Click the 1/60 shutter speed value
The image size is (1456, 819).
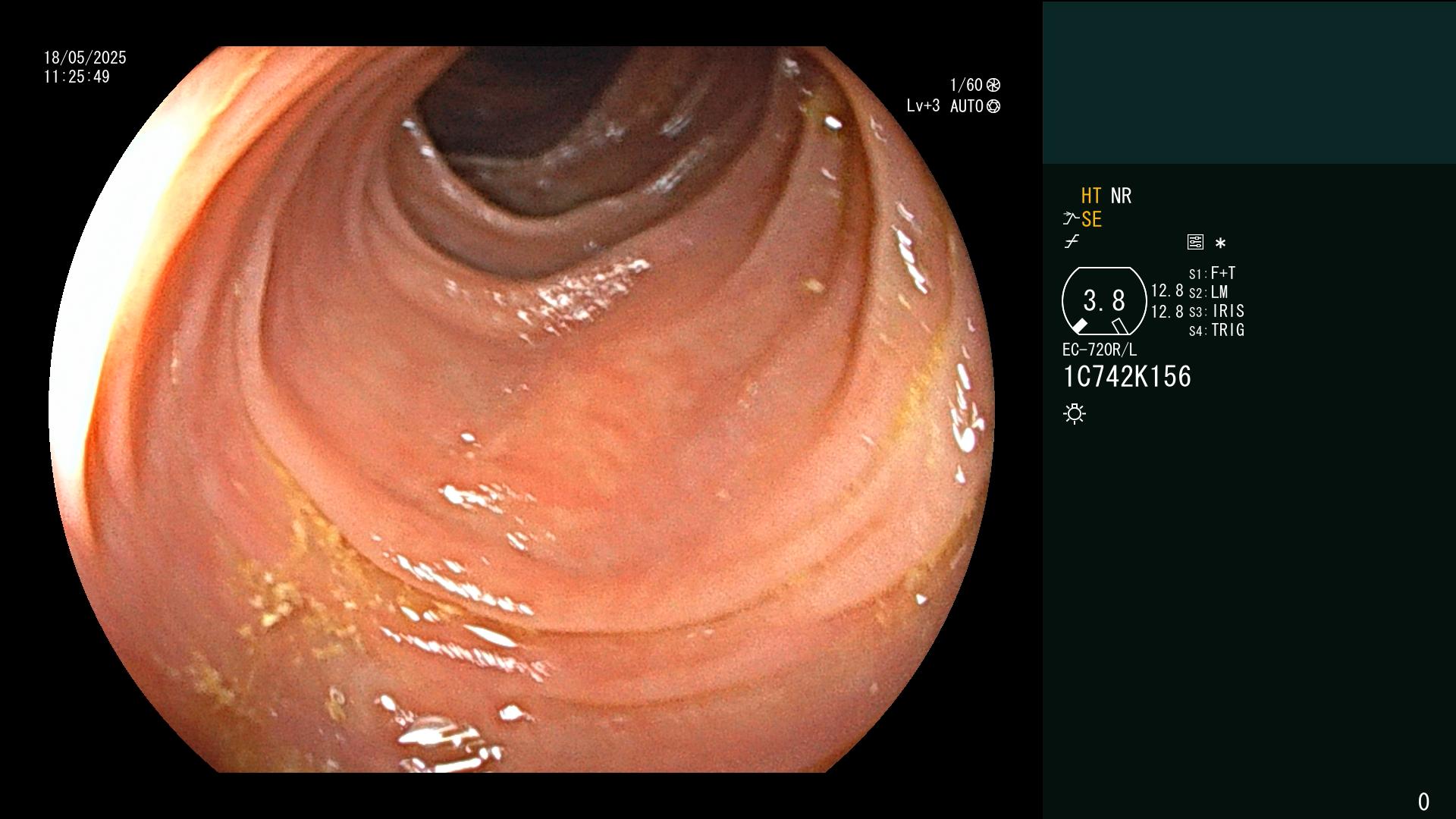tap(966, 85)
